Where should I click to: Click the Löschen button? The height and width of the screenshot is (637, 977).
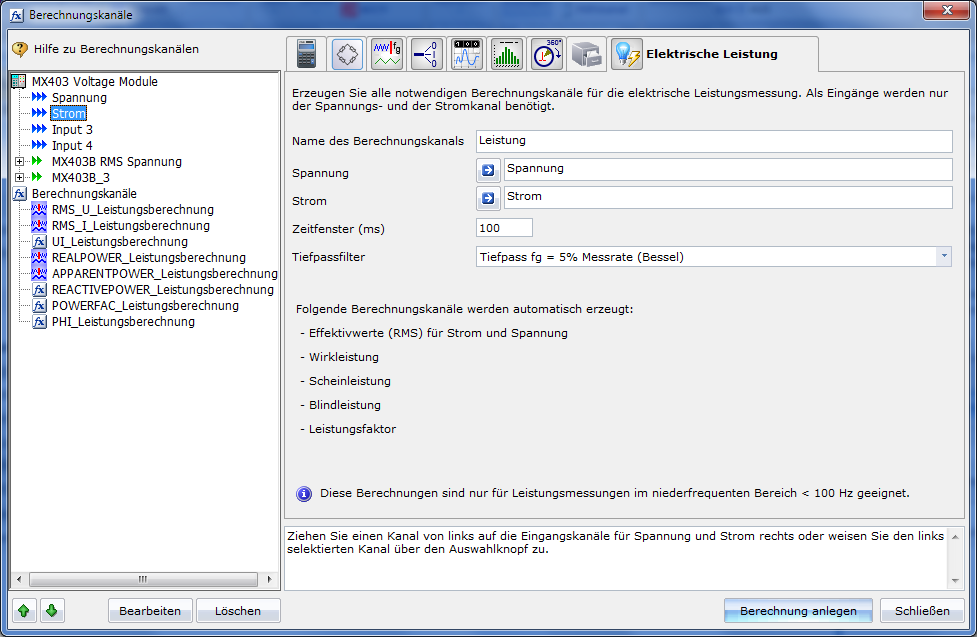(238, 611)
